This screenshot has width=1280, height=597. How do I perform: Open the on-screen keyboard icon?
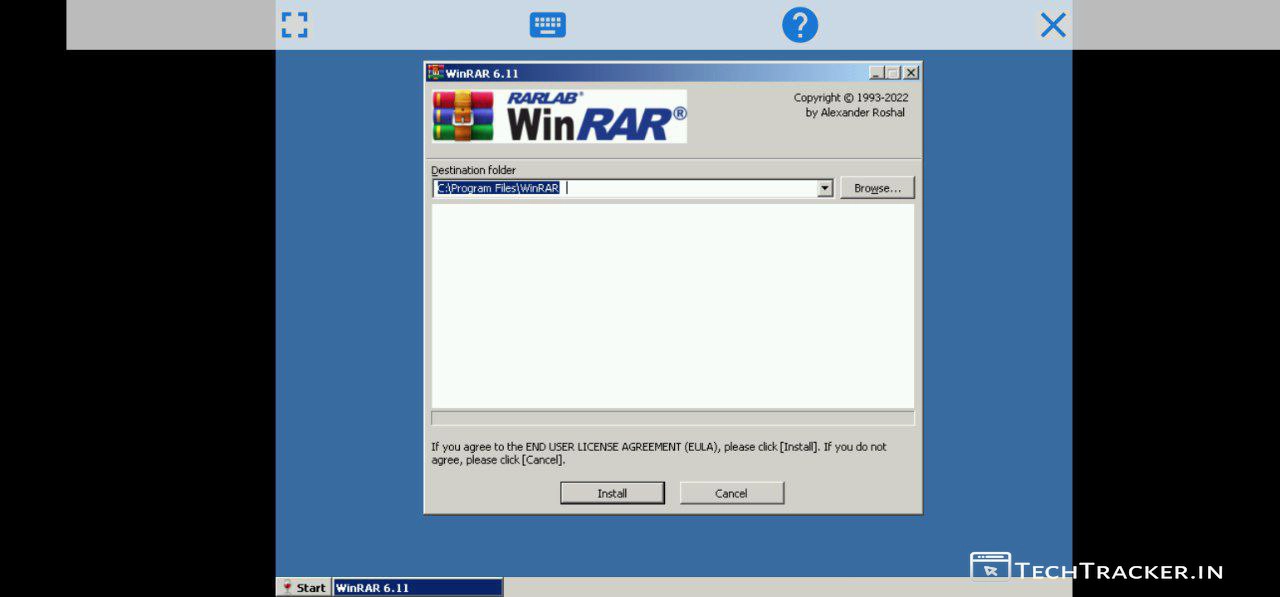click(x=547, y=25)
